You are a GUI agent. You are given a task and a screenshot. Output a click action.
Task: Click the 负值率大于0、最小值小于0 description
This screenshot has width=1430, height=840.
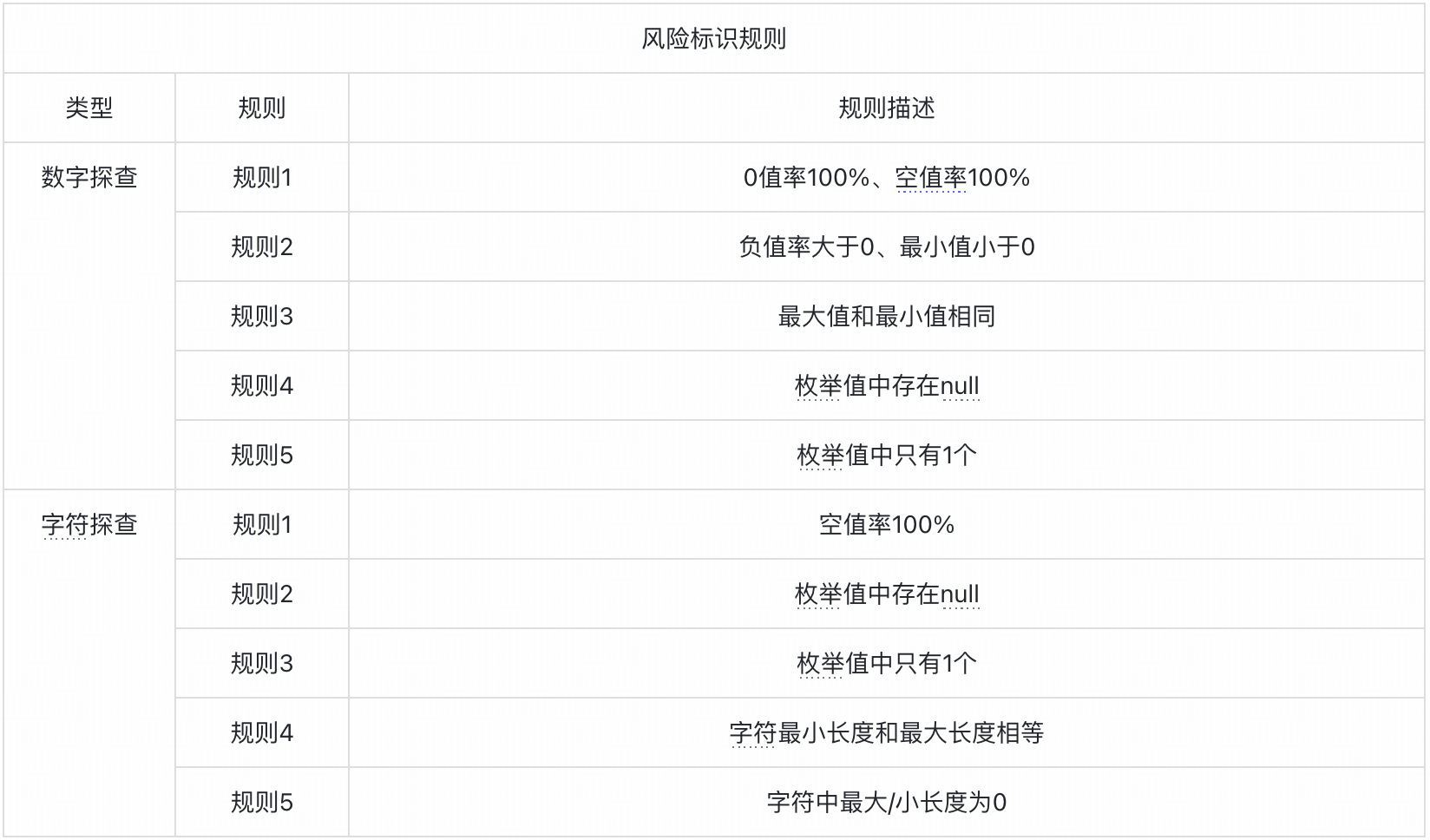pos(886,247)
